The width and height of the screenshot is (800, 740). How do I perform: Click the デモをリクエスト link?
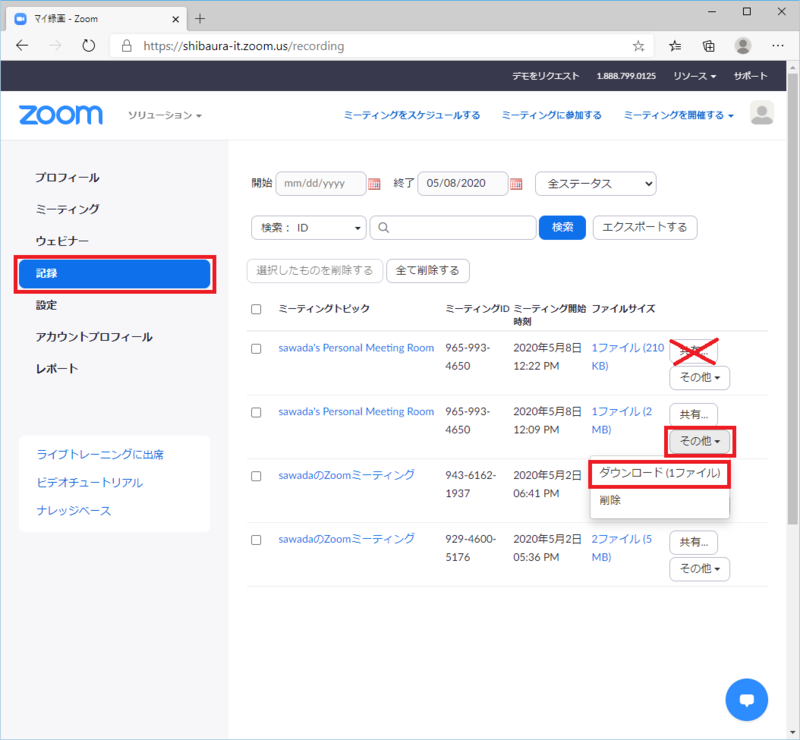coord(545,76)
